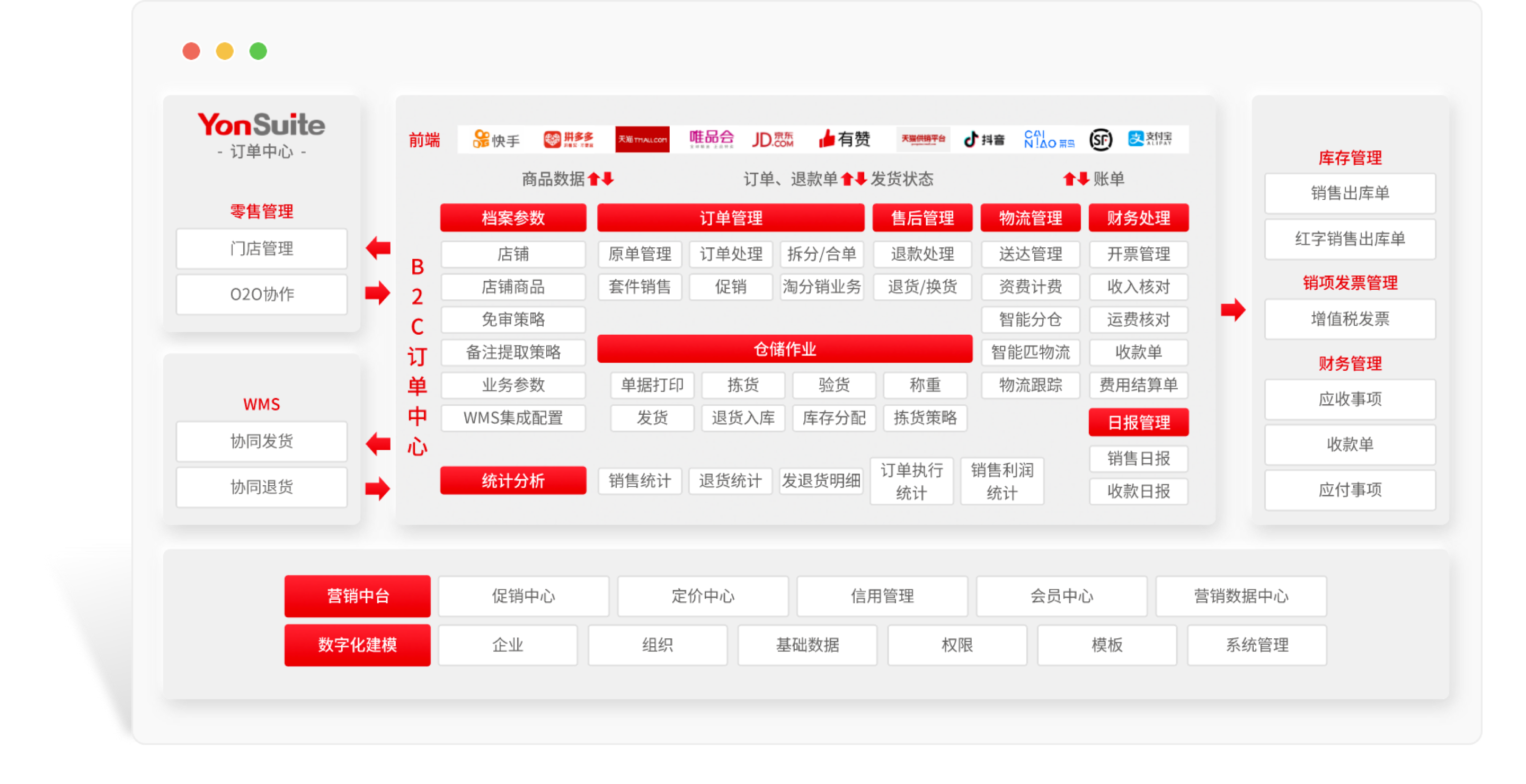Click the 有赞 Youzan logo
Image resolution: width=1526 pixels, height=784 pixels.
(x=846, y=138)
